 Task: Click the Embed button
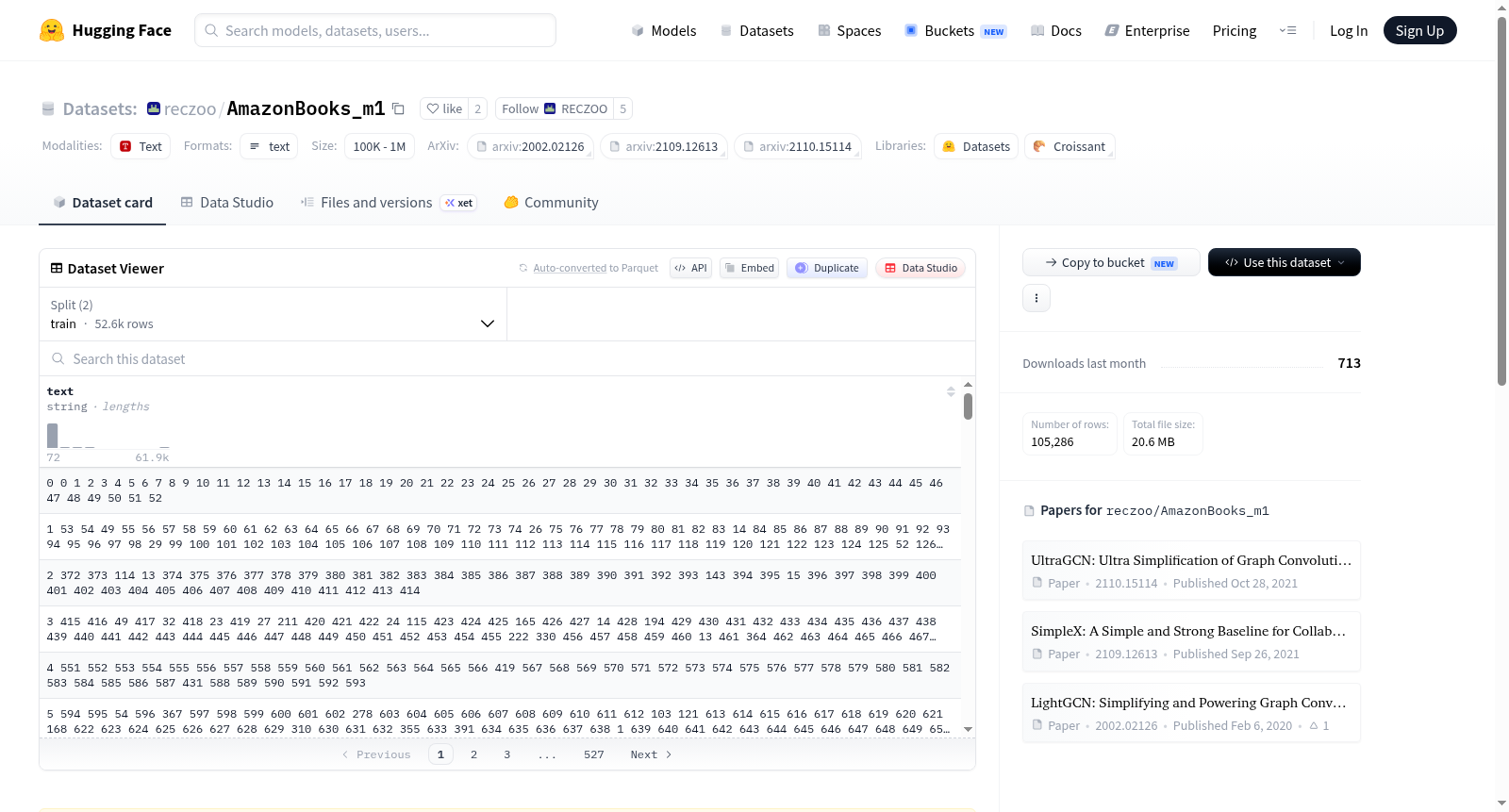point(748,268)
